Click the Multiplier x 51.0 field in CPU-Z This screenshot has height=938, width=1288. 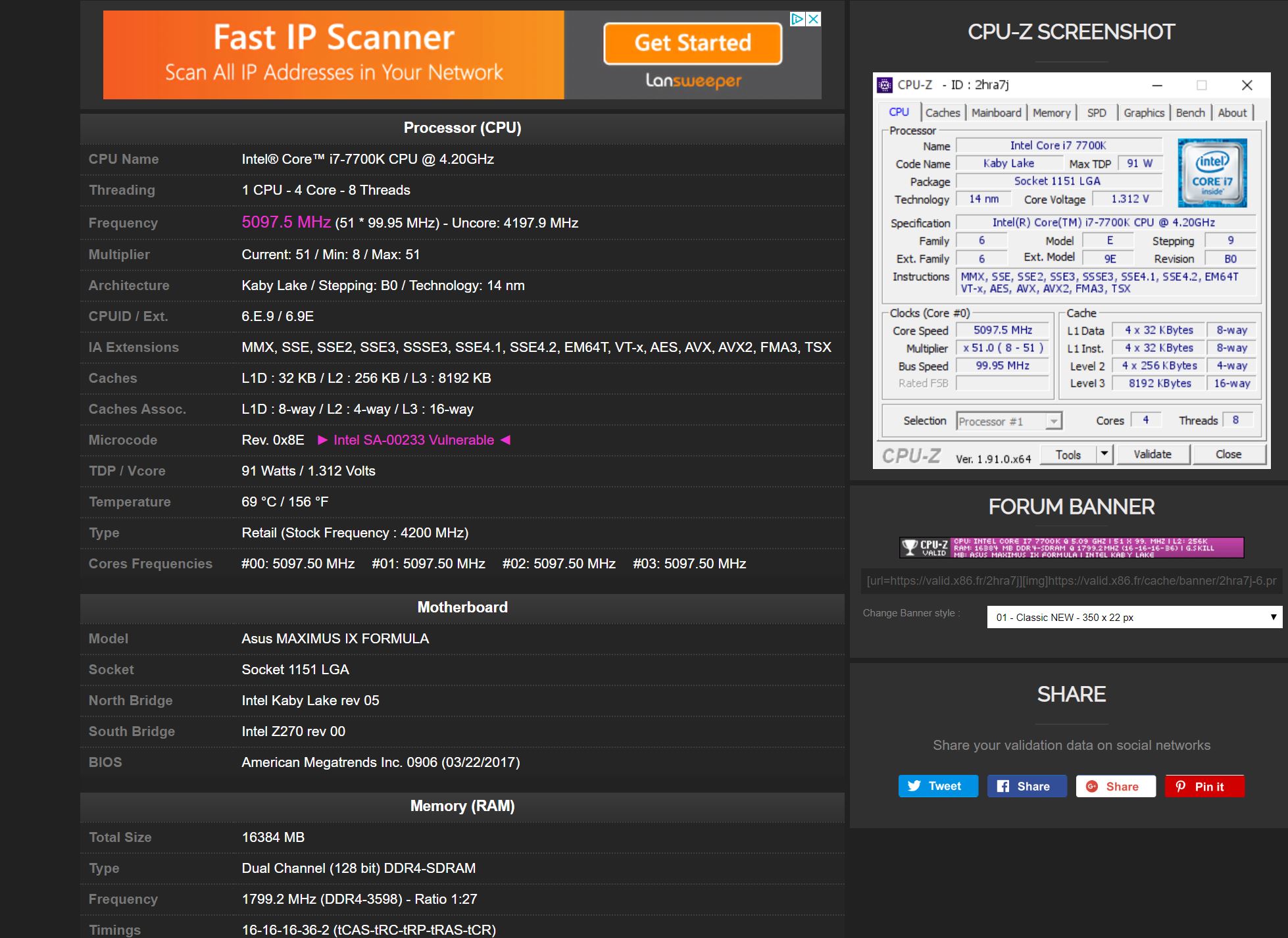pyautogui.click(x=1003, y=348)
